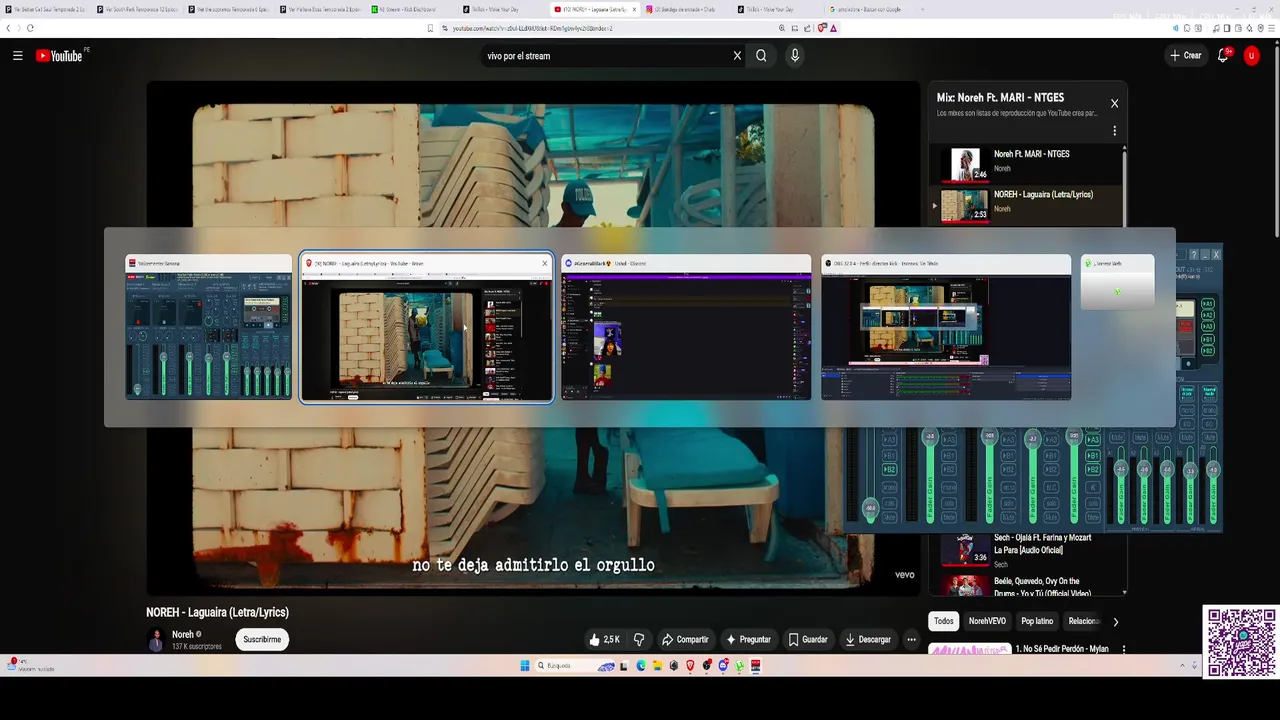Viewport: 1280px width, 720px height.
Task: Close the YouTube Brave window thumbnail
Action: [545, 263]
